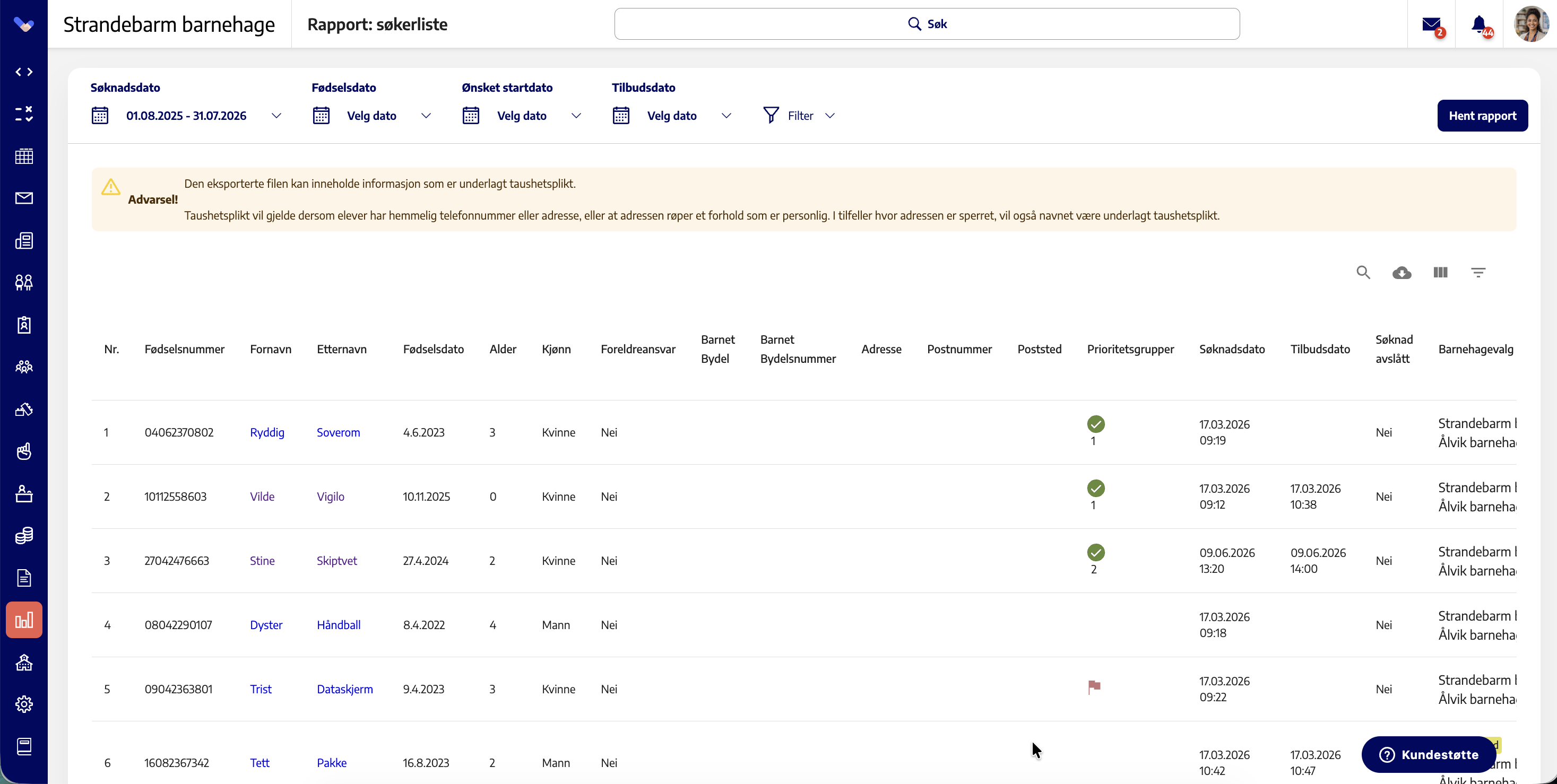The height and width of the screenshot is (784, 1557).
Task: Click into the Søk search field
Action: point(927,24)
